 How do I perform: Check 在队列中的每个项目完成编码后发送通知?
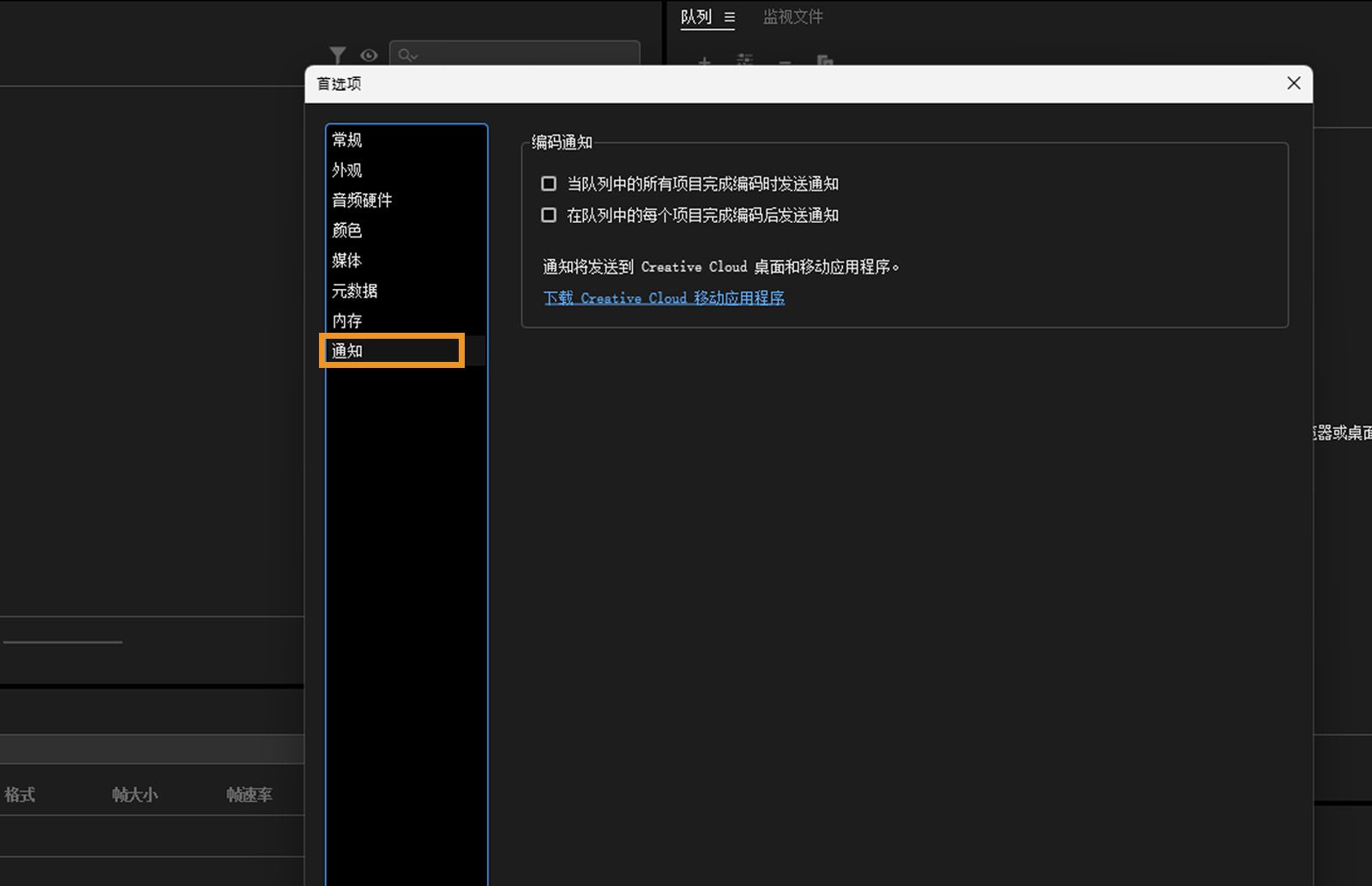pyautogui.click(x=548, y=214)
